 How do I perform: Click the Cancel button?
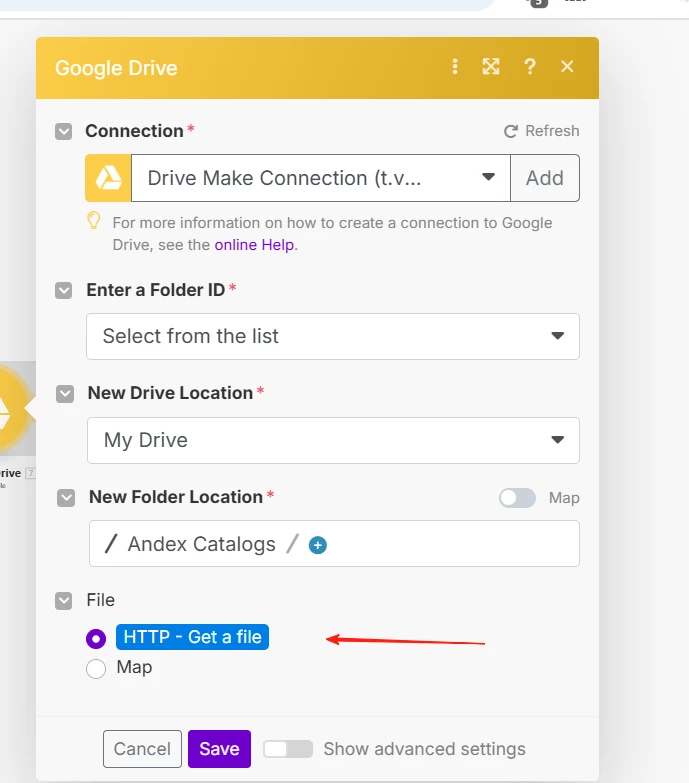click(142, 749)
